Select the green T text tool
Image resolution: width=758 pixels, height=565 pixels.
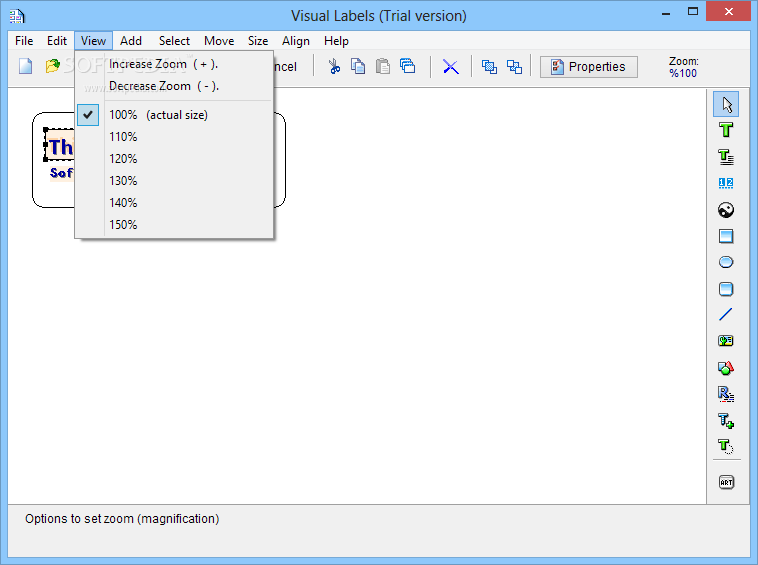coord(726,130)
